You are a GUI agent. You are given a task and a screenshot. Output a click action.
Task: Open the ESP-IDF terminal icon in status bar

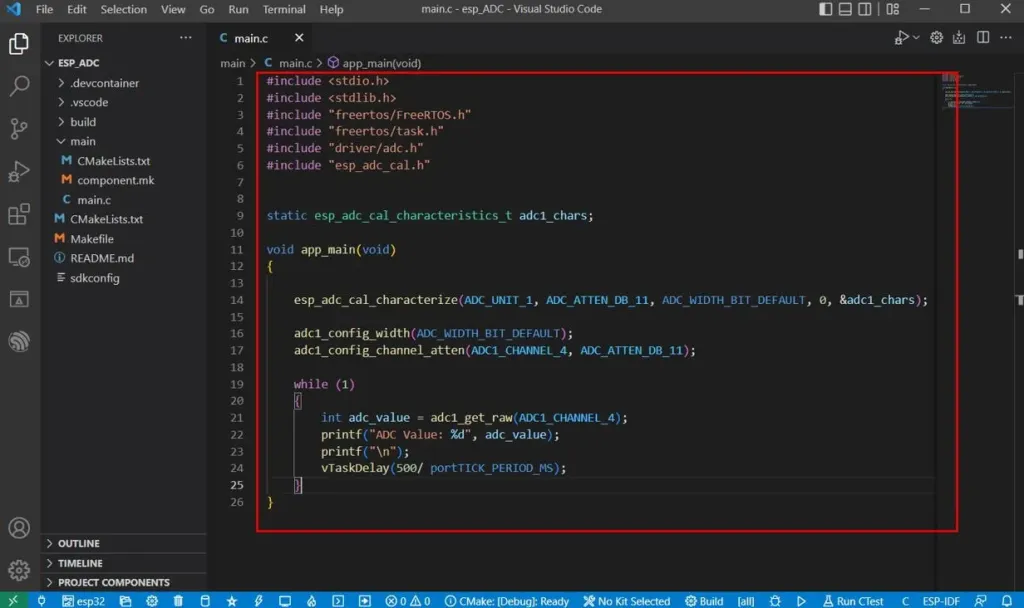coord(338,601)
